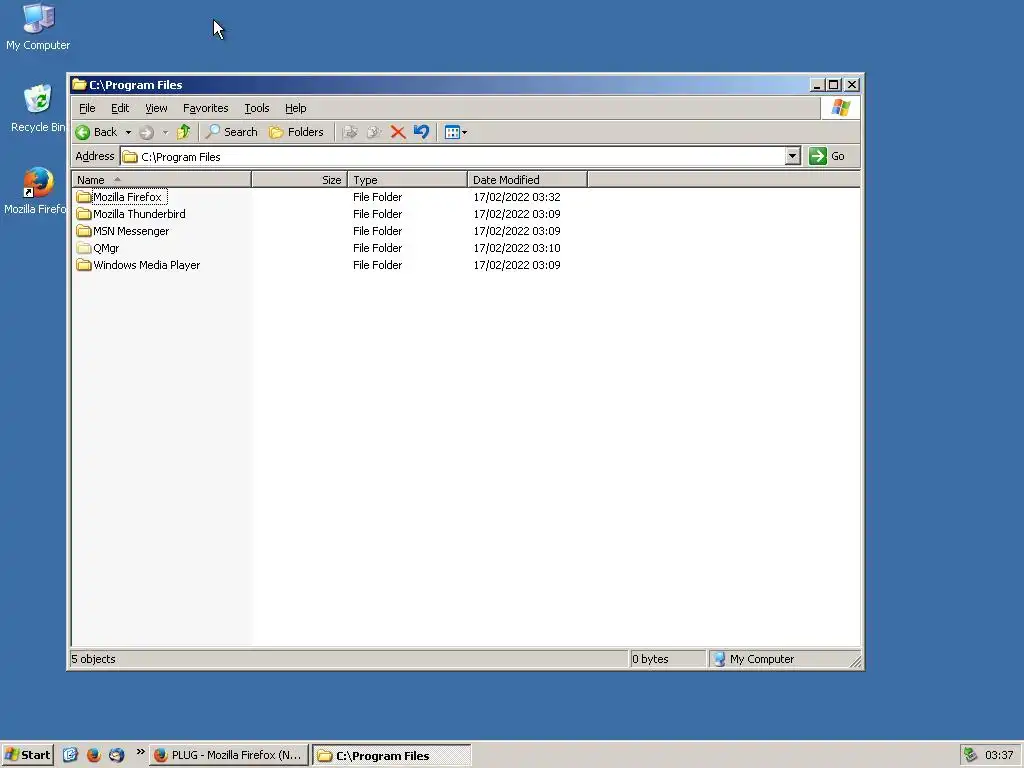Click the Windows flag logo in menu bar
The width and height of the screenshot is (1024, 768).
coord(840,108)
